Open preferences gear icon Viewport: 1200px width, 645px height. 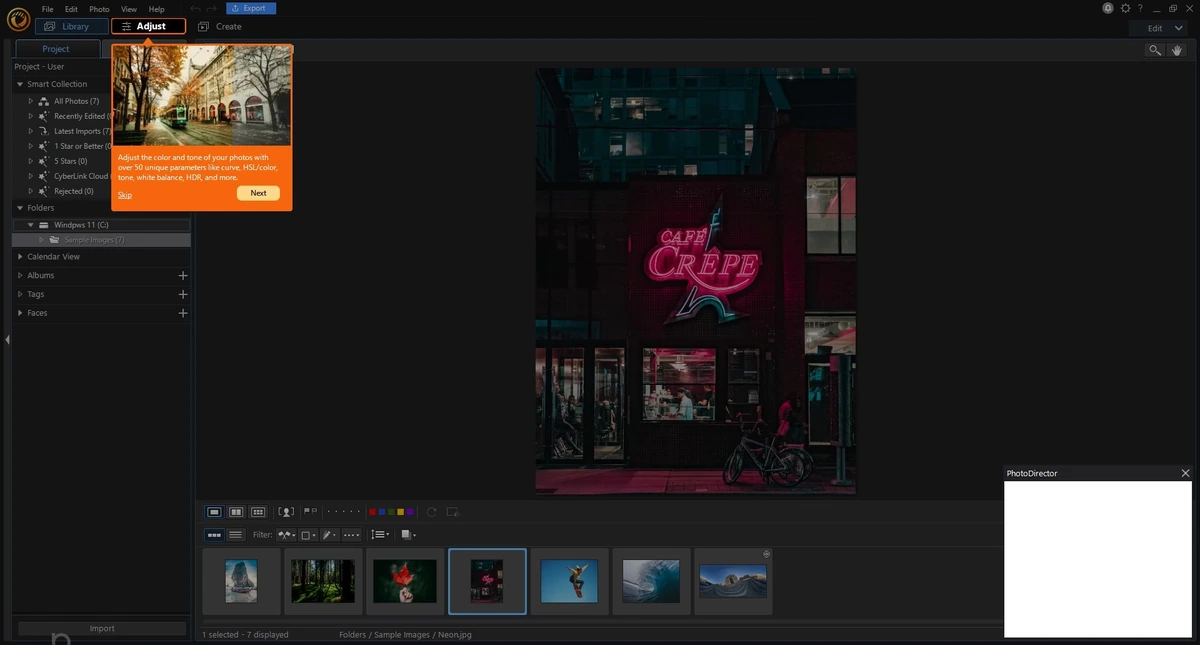click(x=1125, y=8)
